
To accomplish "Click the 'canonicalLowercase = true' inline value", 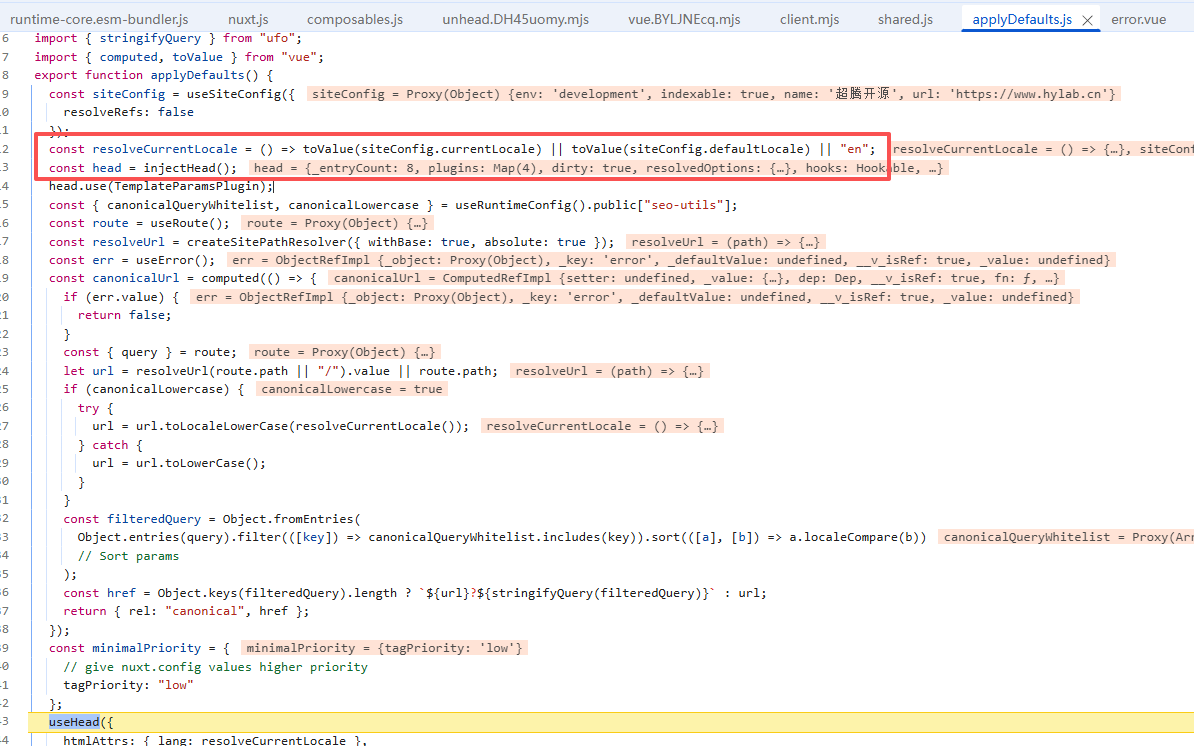I will point(351,389).
